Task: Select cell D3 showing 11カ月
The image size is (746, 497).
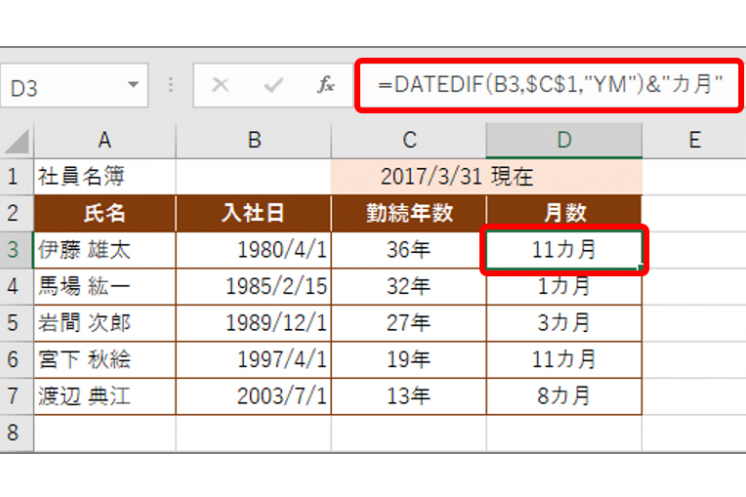Action: pos(564,250)
